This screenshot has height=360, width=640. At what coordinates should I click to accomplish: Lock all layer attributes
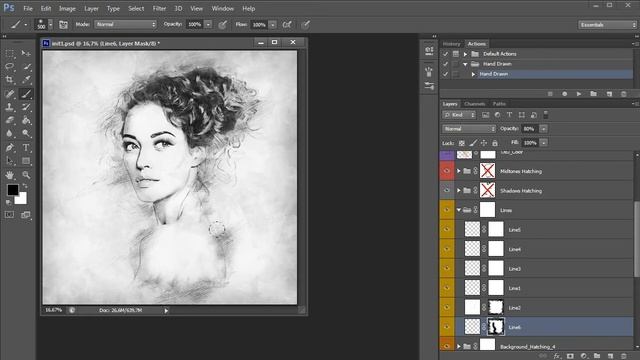tap(495, 143)
